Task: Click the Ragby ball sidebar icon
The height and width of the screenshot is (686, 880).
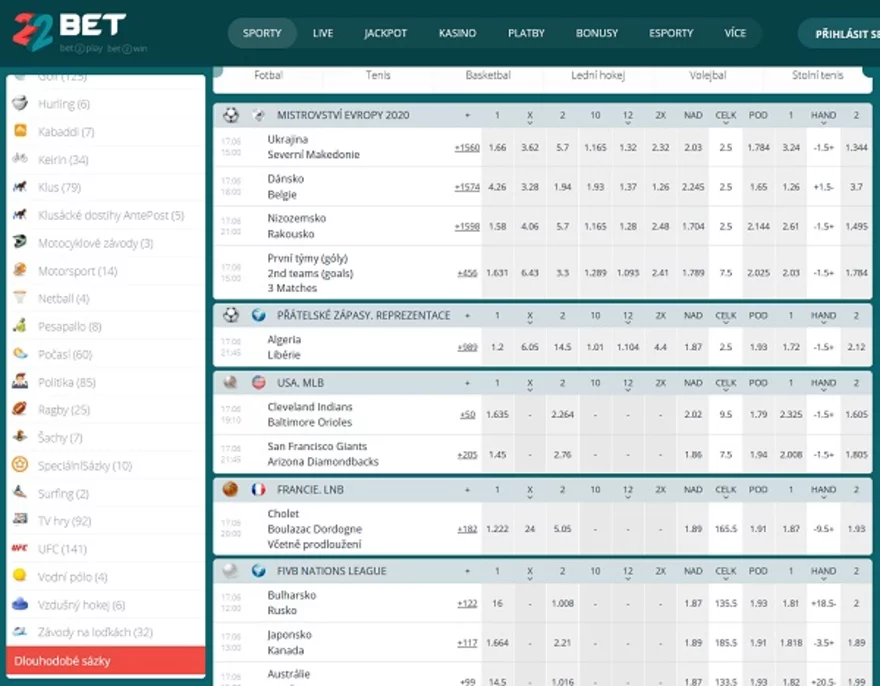Action: 19,410
